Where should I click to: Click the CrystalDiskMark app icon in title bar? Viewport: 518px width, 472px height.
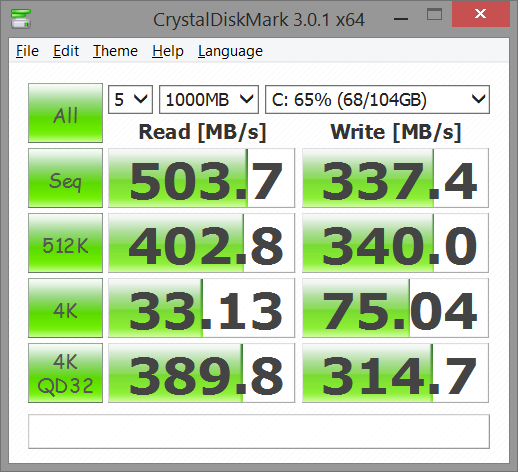[21, 19]
